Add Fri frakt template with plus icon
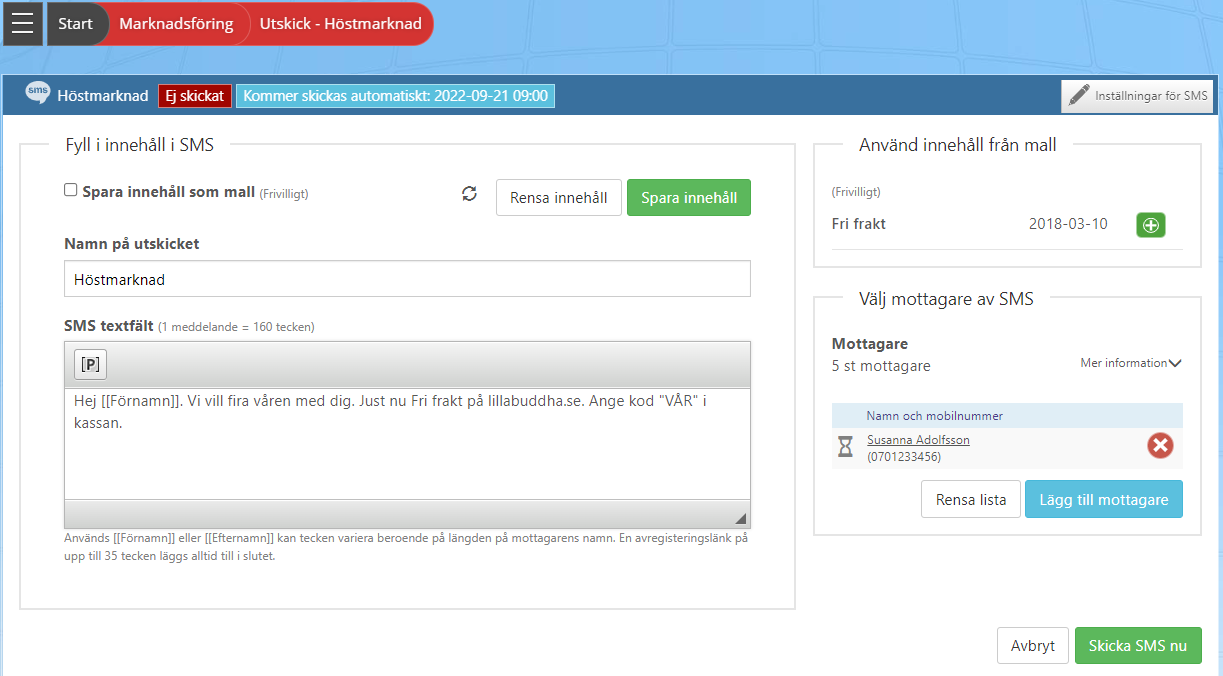This screenshot has width=1223, height=676. click(1151, 225)
